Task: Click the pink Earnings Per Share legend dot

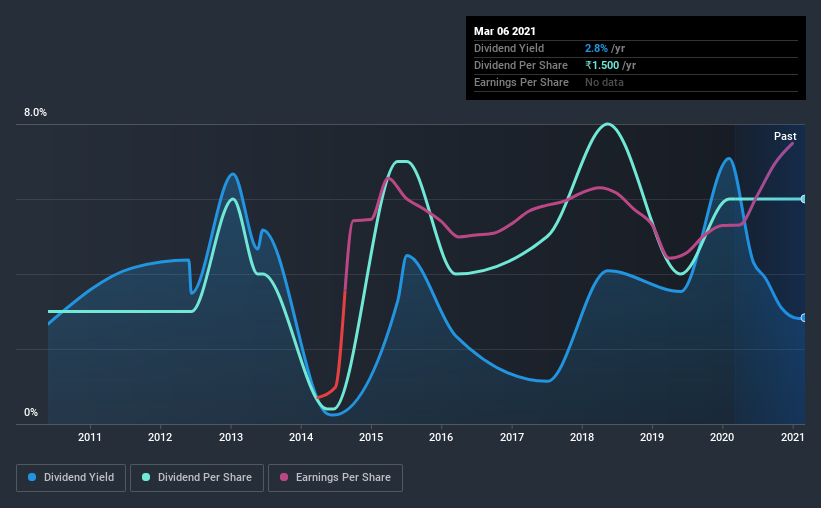Action: (x=284, y=477)
